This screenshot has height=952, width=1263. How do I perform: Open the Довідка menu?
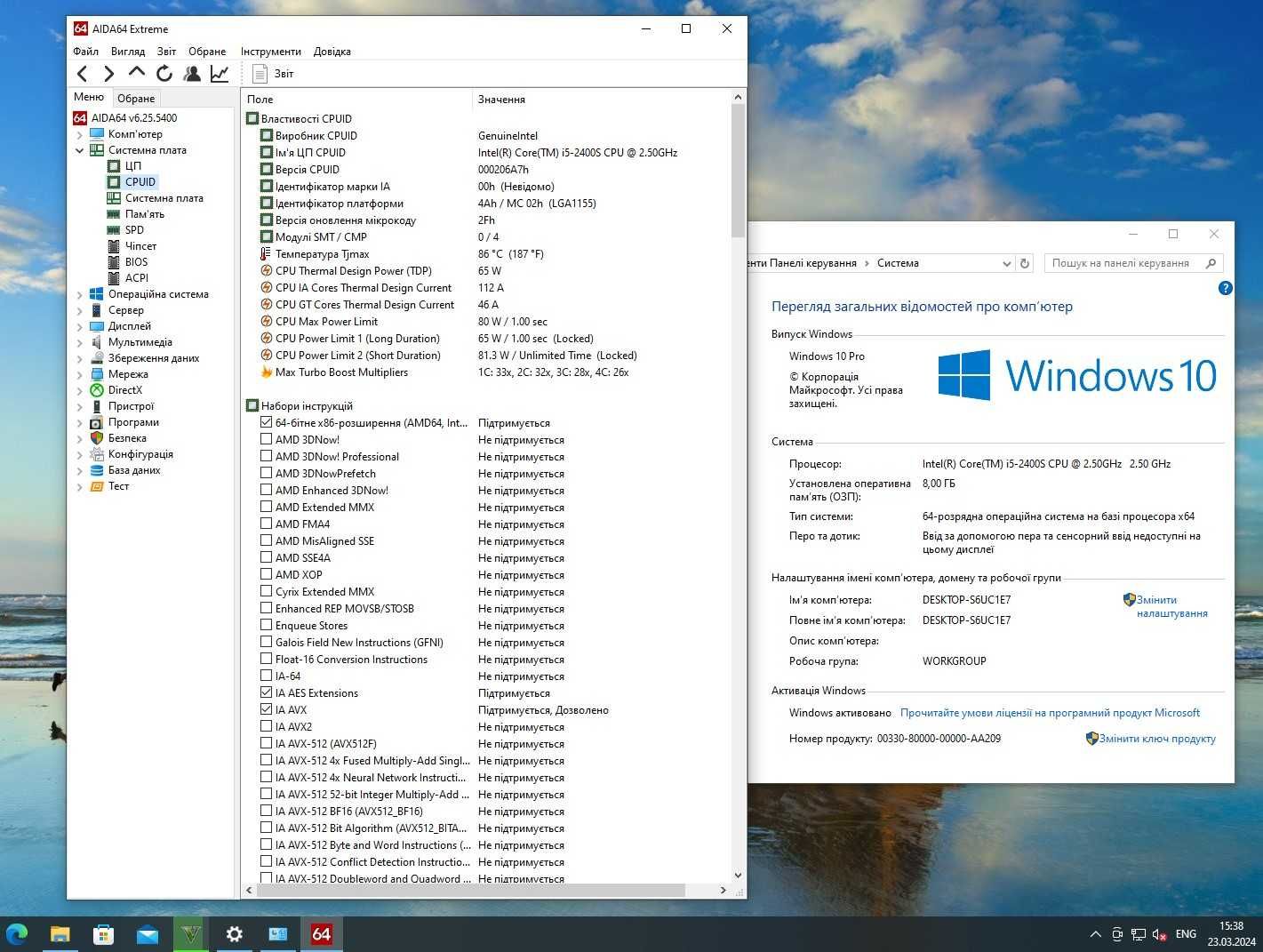332,52
